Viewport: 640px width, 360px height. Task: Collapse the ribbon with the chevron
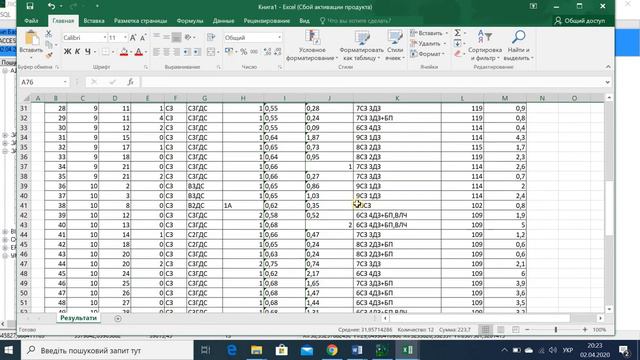pos(608,67)
